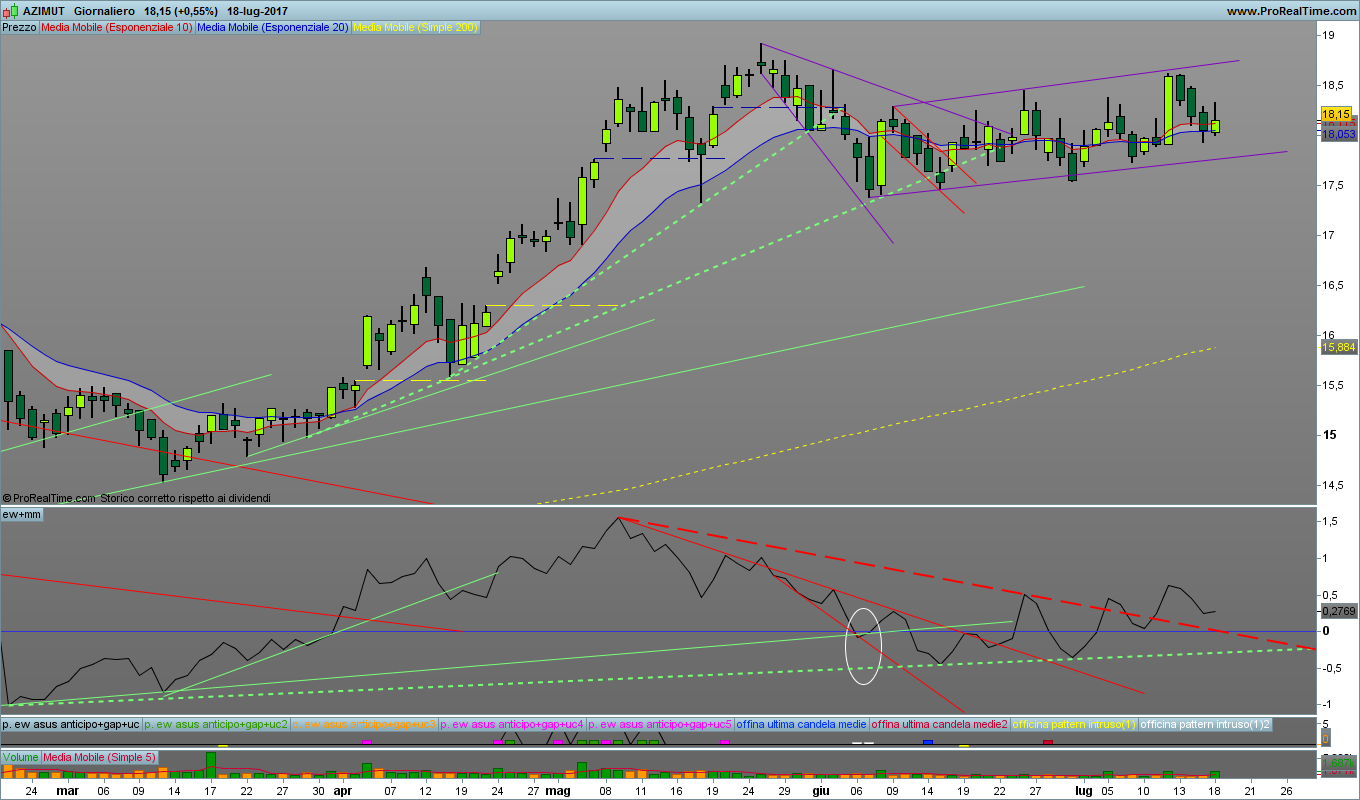
Task: Select Media Mobile (Esponenziale 20) label
Action: pyautogui.click(x=273, y=27)
